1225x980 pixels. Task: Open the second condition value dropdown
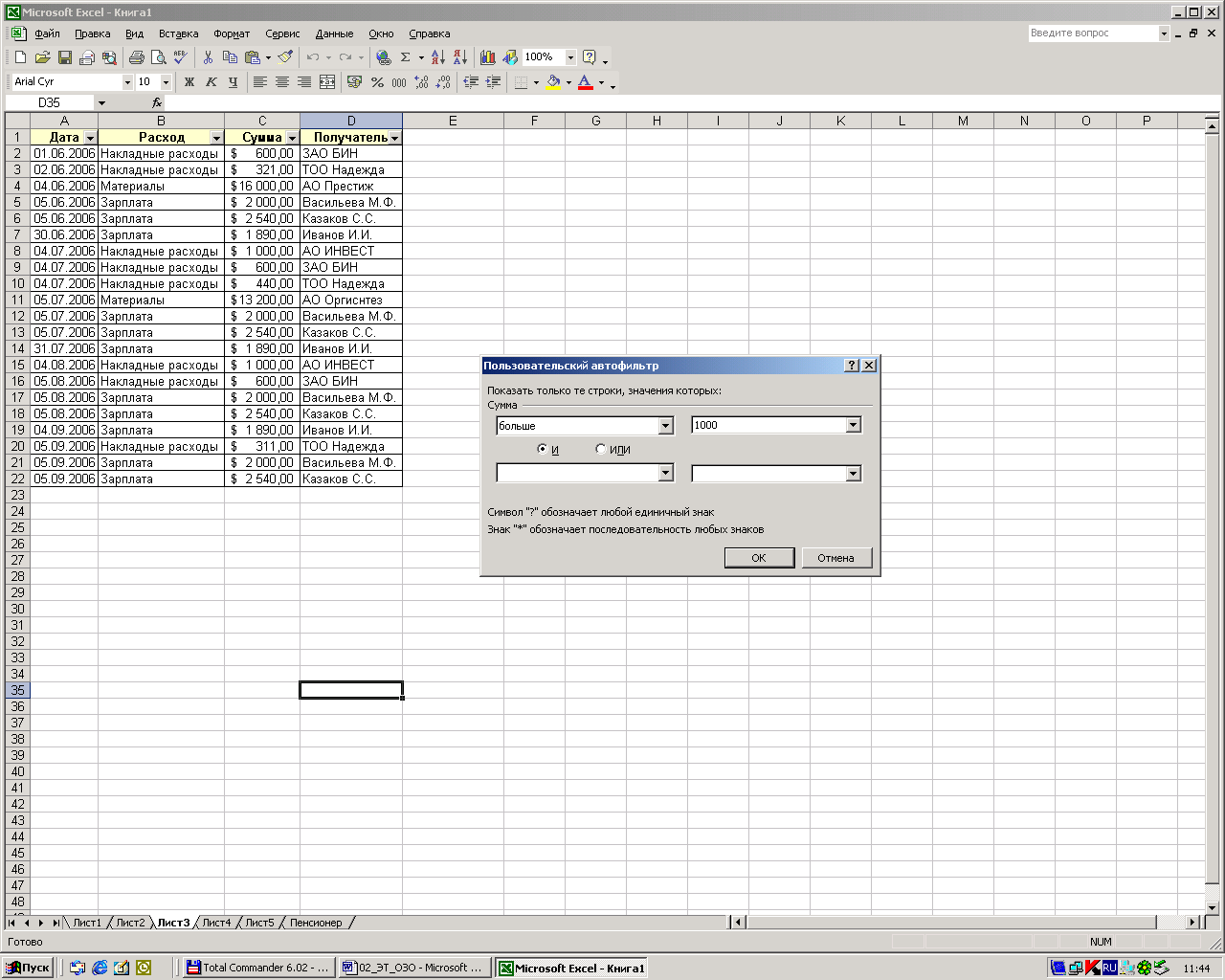[853, 474]
